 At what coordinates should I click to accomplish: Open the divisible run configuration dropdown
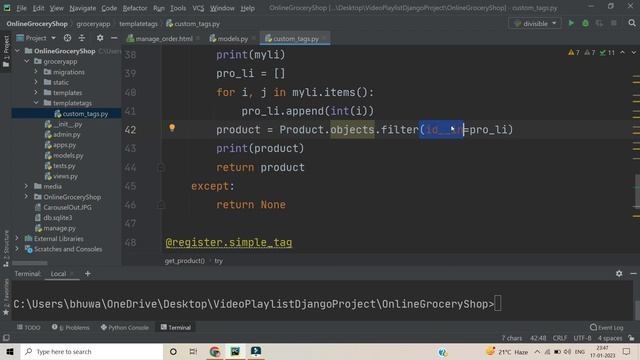pos(535,24)
